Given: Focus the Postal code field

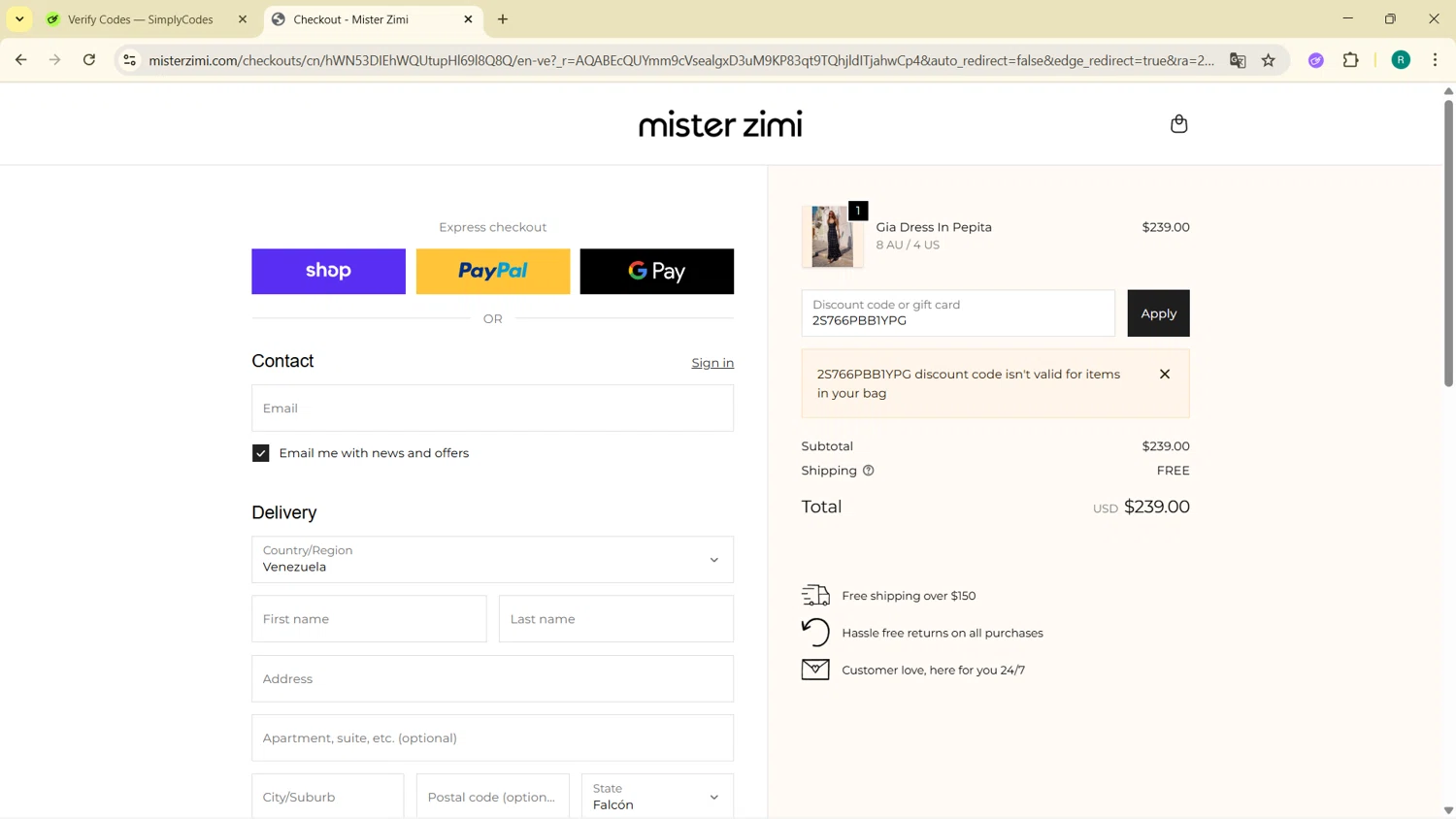Looking at the screenshot, I should [x=493, y=797].
